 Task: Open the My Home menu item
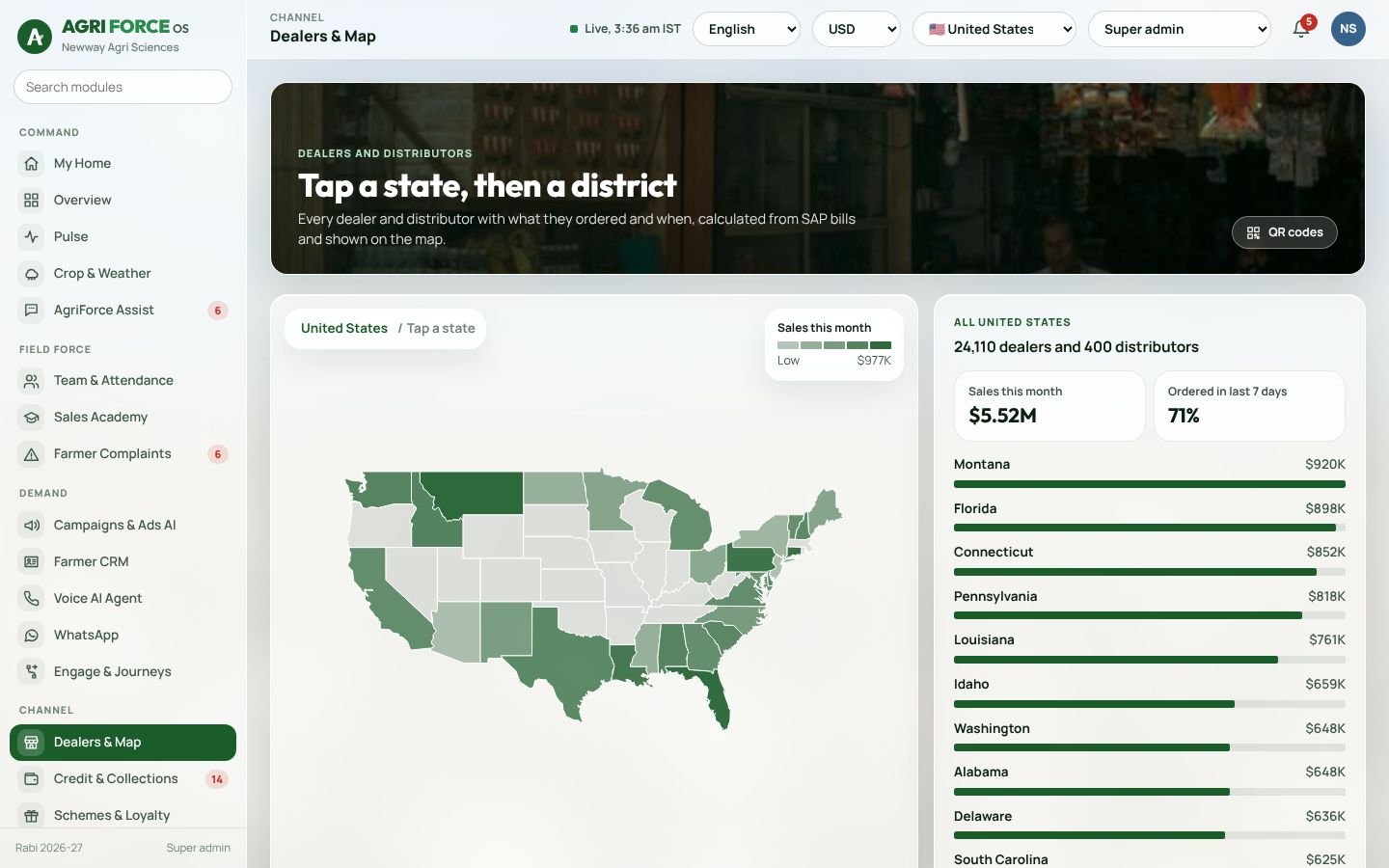(x=123, y=164)
